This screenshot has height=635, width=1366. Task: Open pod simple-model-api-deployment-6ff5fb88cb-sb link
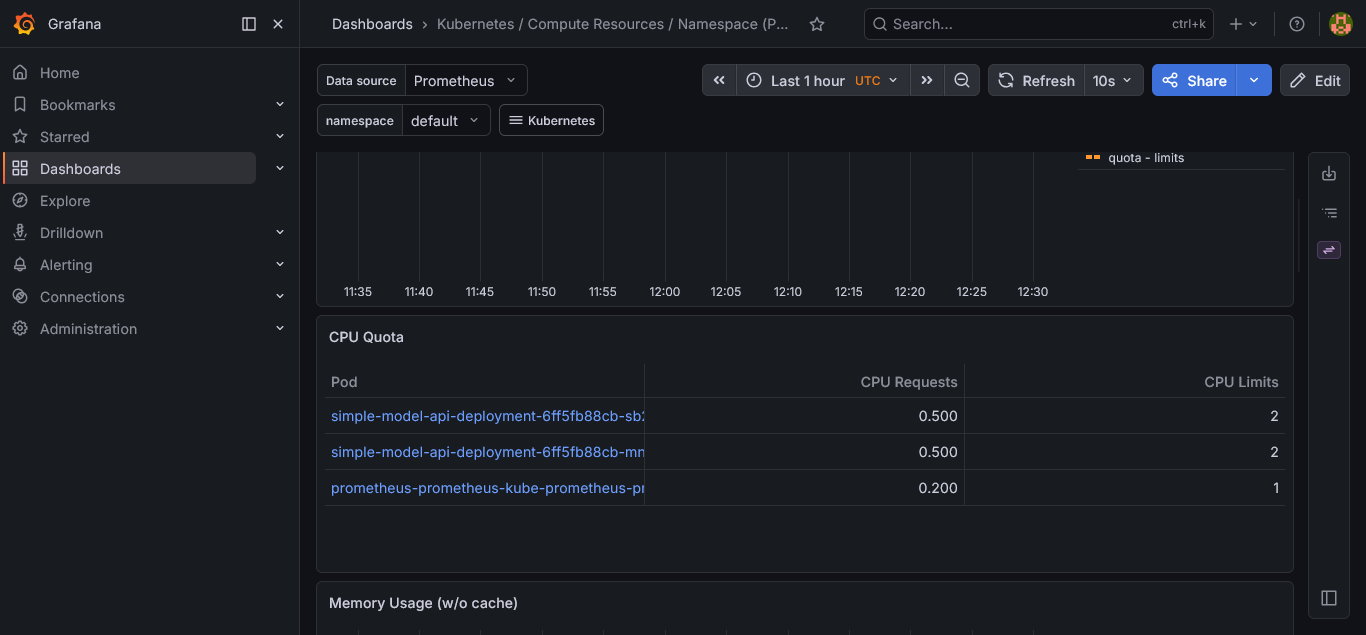[x=487, y=416]
